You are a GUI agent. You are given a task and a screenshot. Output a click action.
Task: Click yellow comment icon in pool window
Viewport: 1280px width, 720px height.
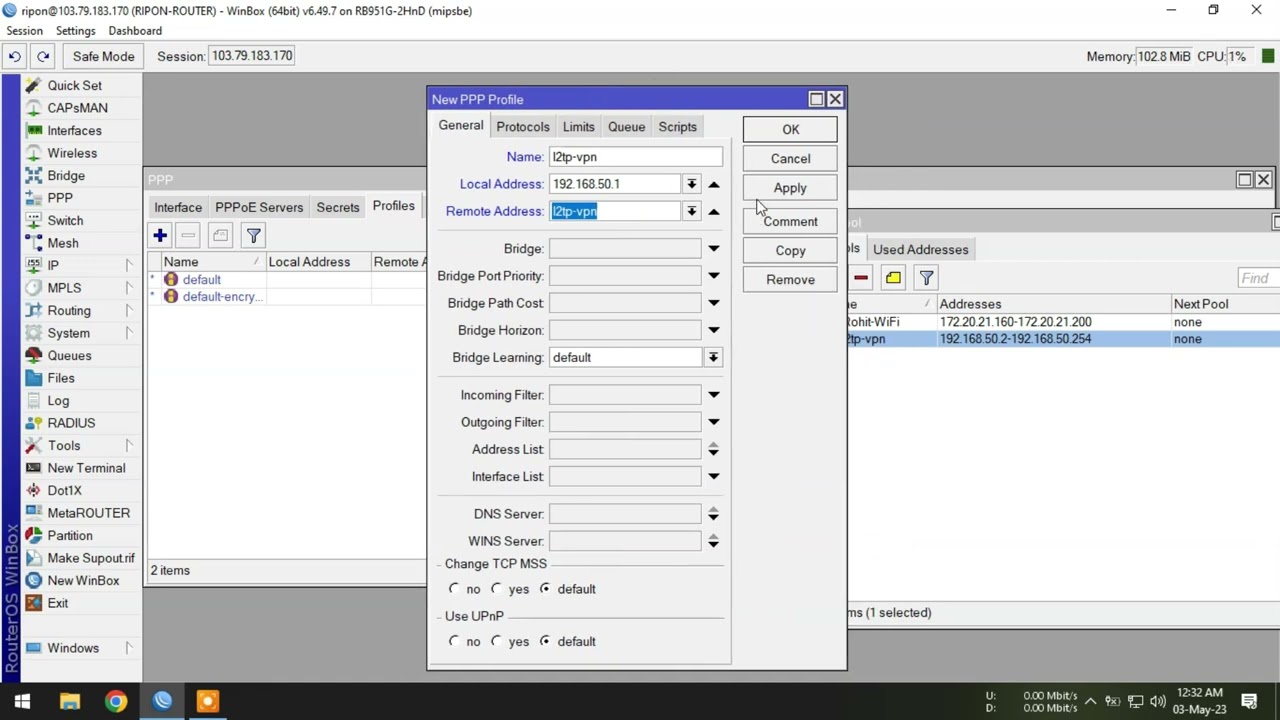pos(893,278)
